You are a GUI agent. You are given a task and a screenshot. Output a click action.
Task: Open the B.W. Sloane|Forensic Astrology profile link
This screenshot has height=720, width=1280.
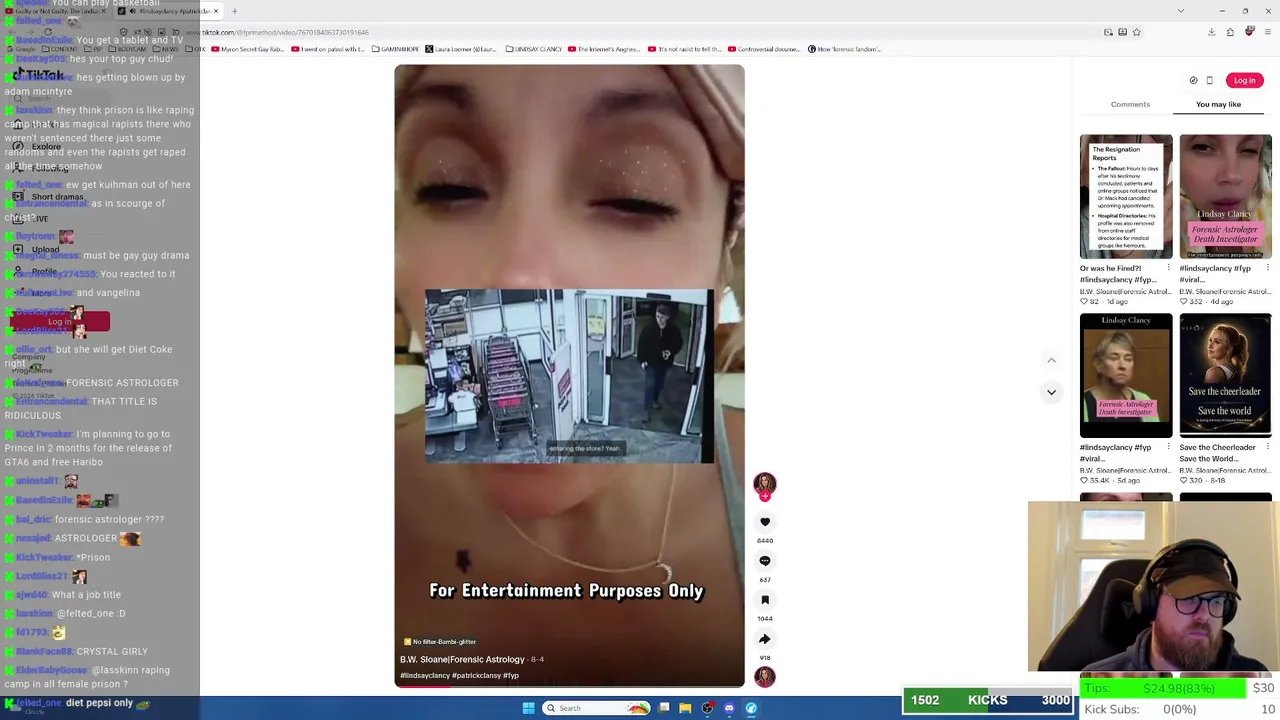[x=462, y=660]
